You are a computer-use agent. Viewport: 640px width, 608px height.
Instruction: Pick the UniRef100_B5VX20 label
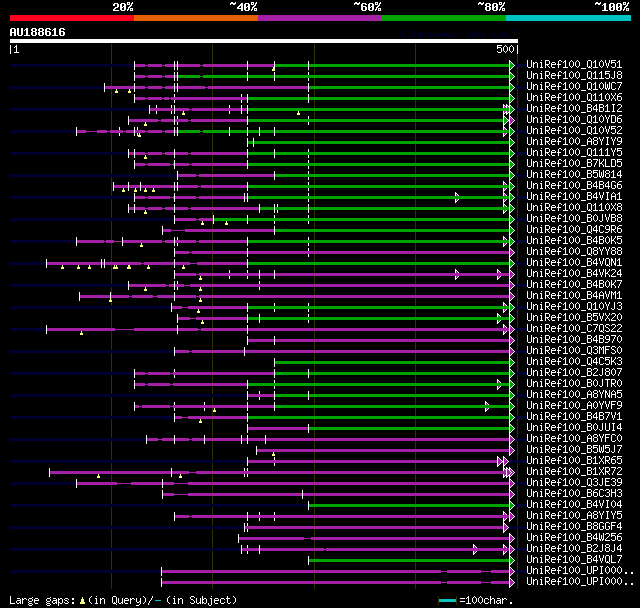[574, 318]
